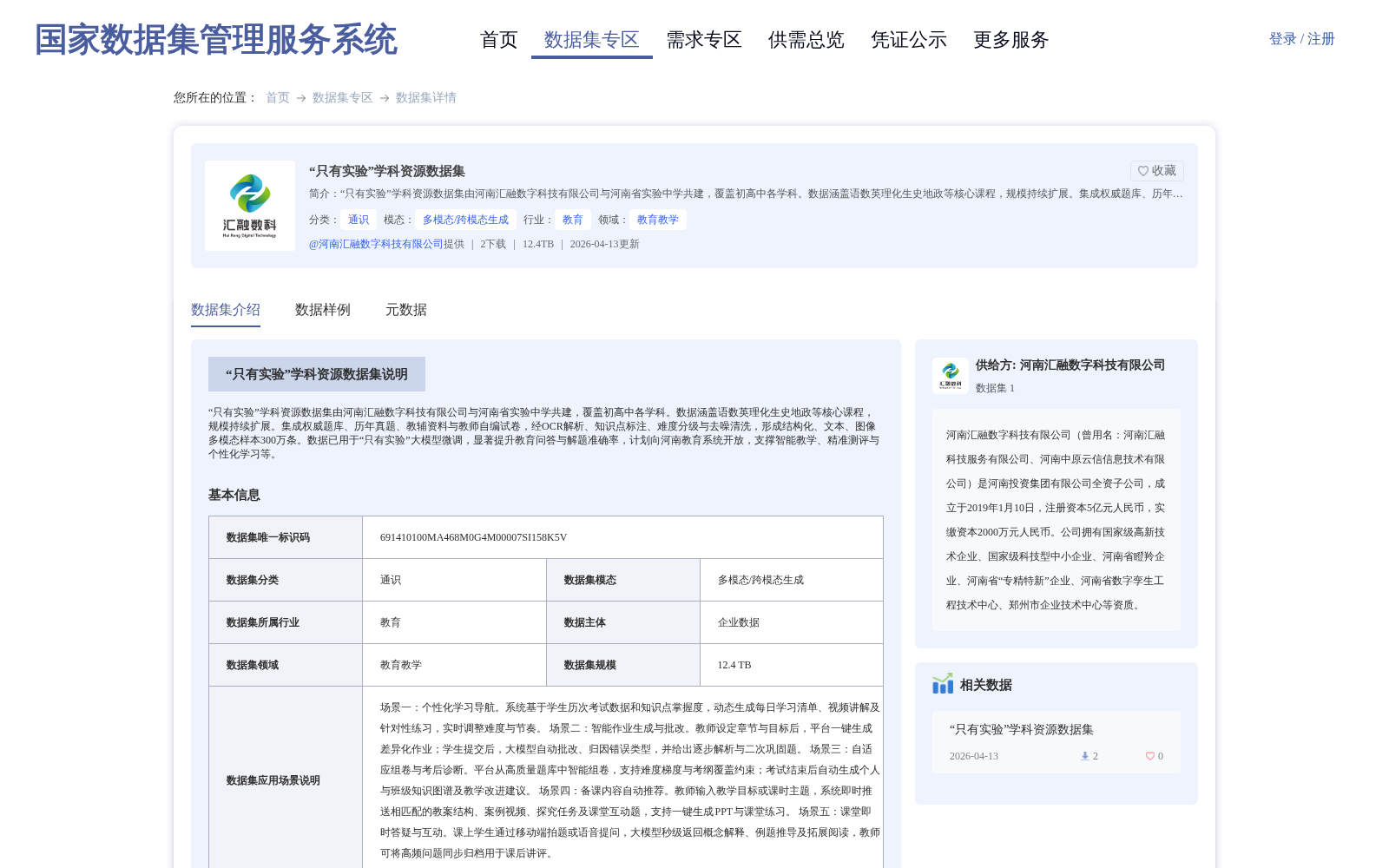Click the 数据集规模 table label cell
The width and height of the screenshot is (1389, 868).
pyautogui.click(x=623, y=665)
